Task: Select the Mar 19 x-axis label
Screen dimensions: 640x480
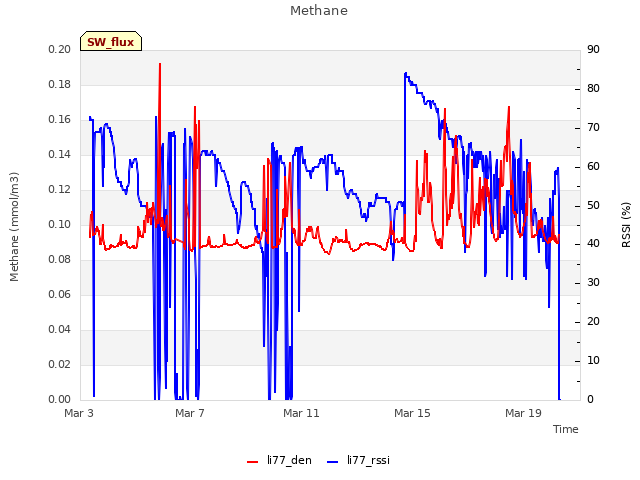Action: tap(523, 413)
